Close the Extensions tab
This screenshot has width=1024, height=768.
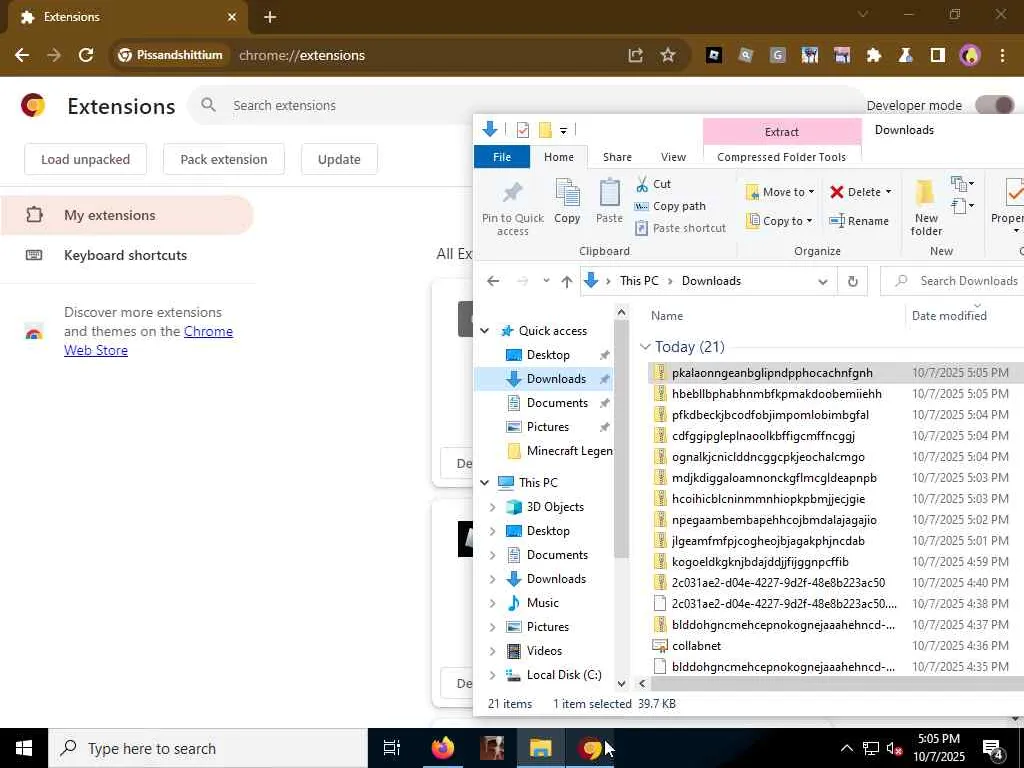pos(232,17)
